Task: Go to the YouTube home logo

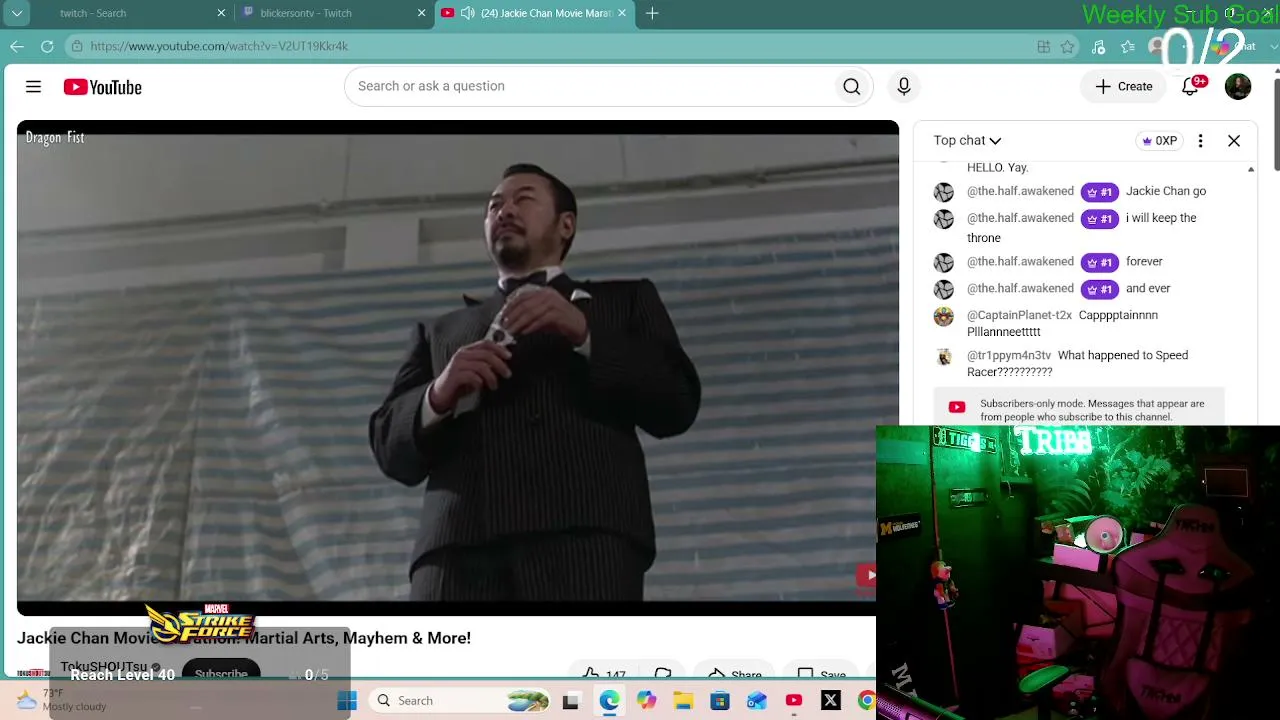Action: (103, 87)
